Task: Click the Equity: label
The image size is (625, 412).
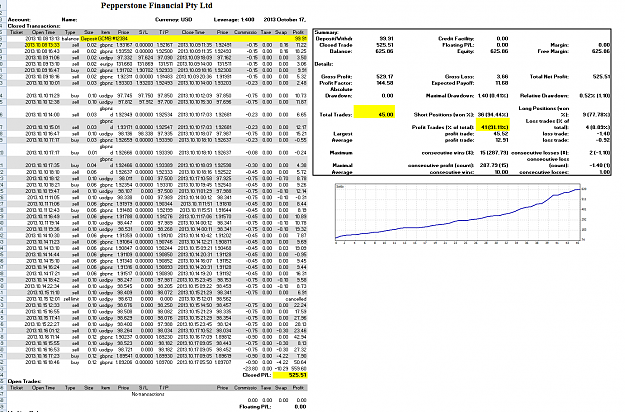Action: coord(466,51)
